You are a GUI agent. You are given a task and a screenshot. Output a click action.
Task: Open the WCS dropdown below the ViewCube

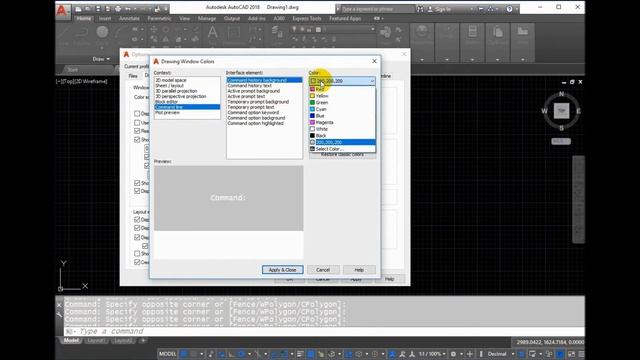pos(561,141)
